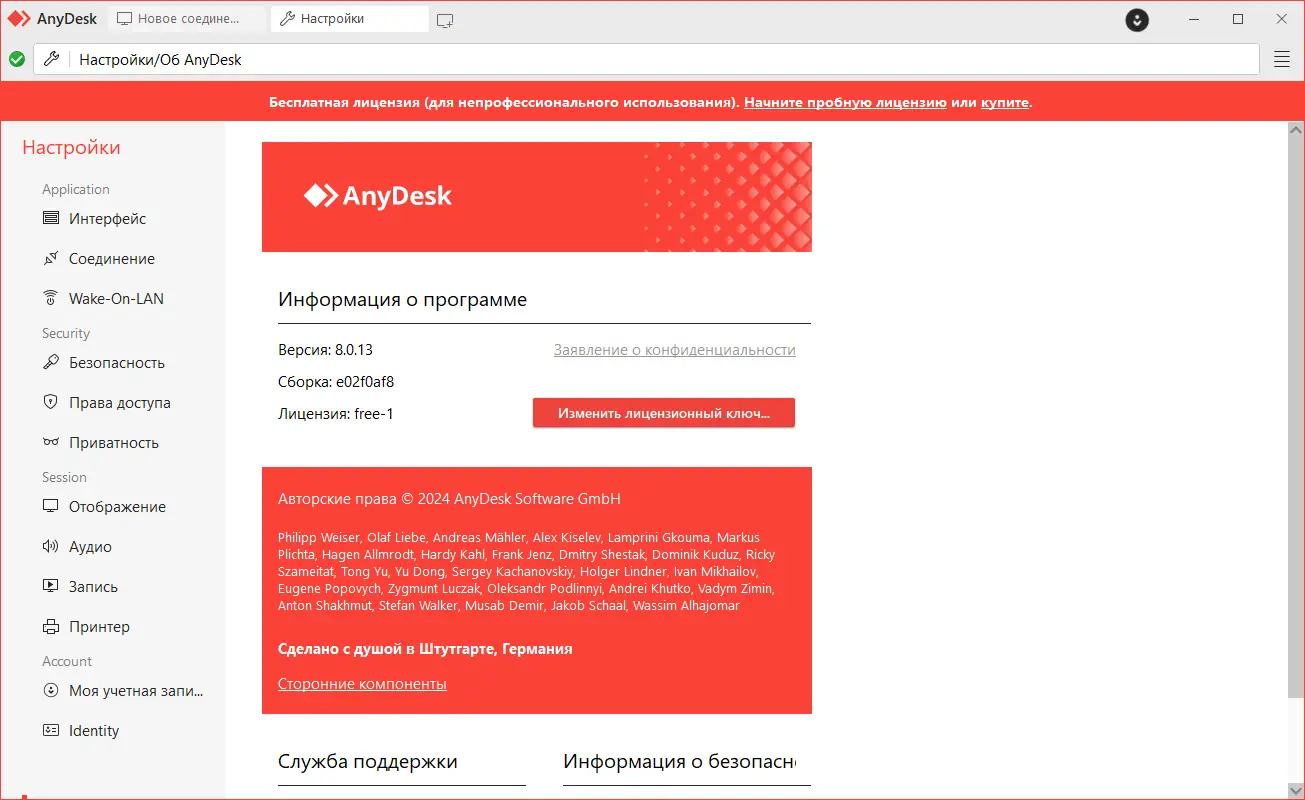Click the Настройки/Об AnyDesk address field
Viewport: 1305px width, 800px height.
[x=646, y=59]
